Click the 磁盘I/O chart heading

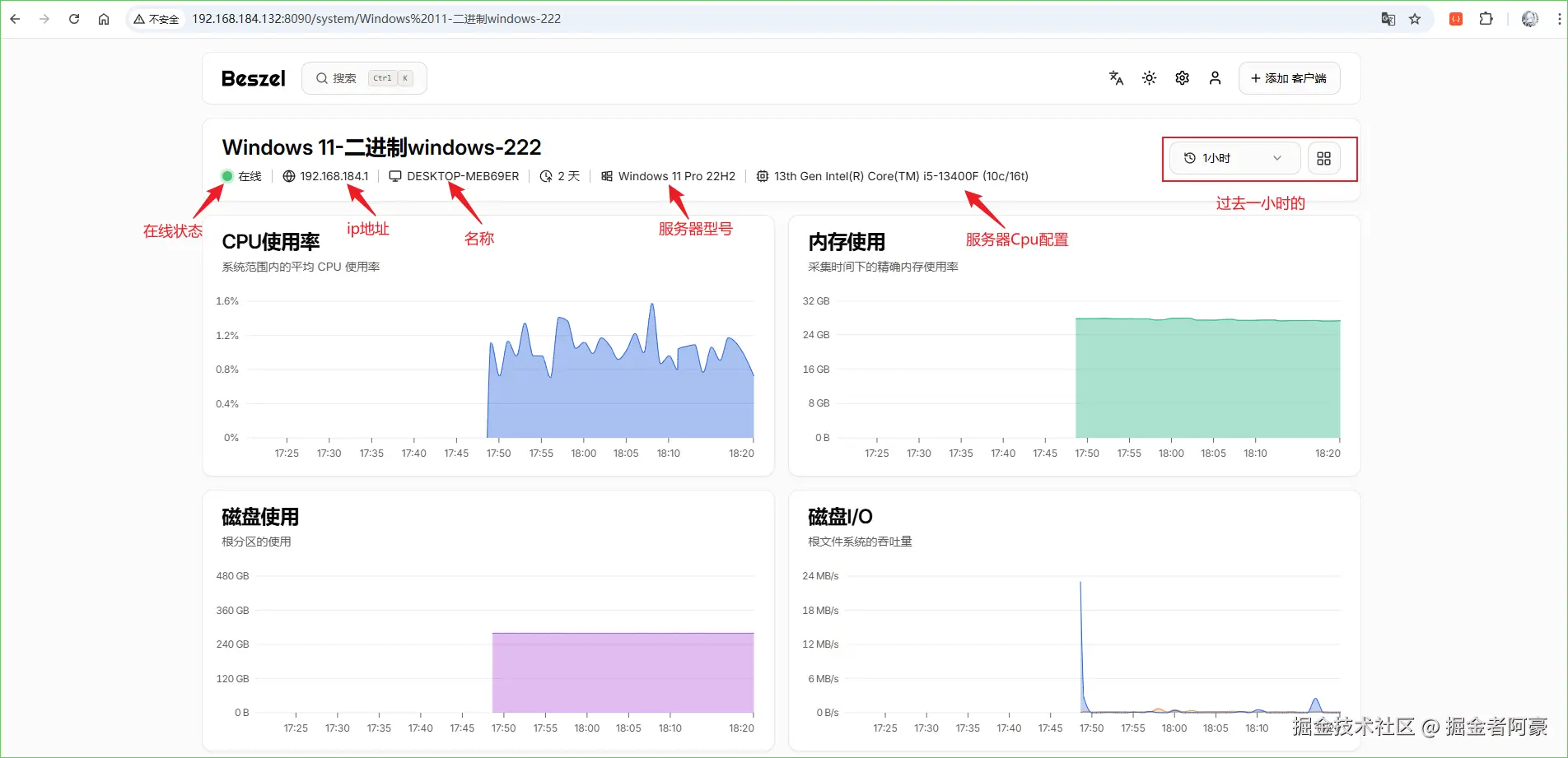[840, 517]
